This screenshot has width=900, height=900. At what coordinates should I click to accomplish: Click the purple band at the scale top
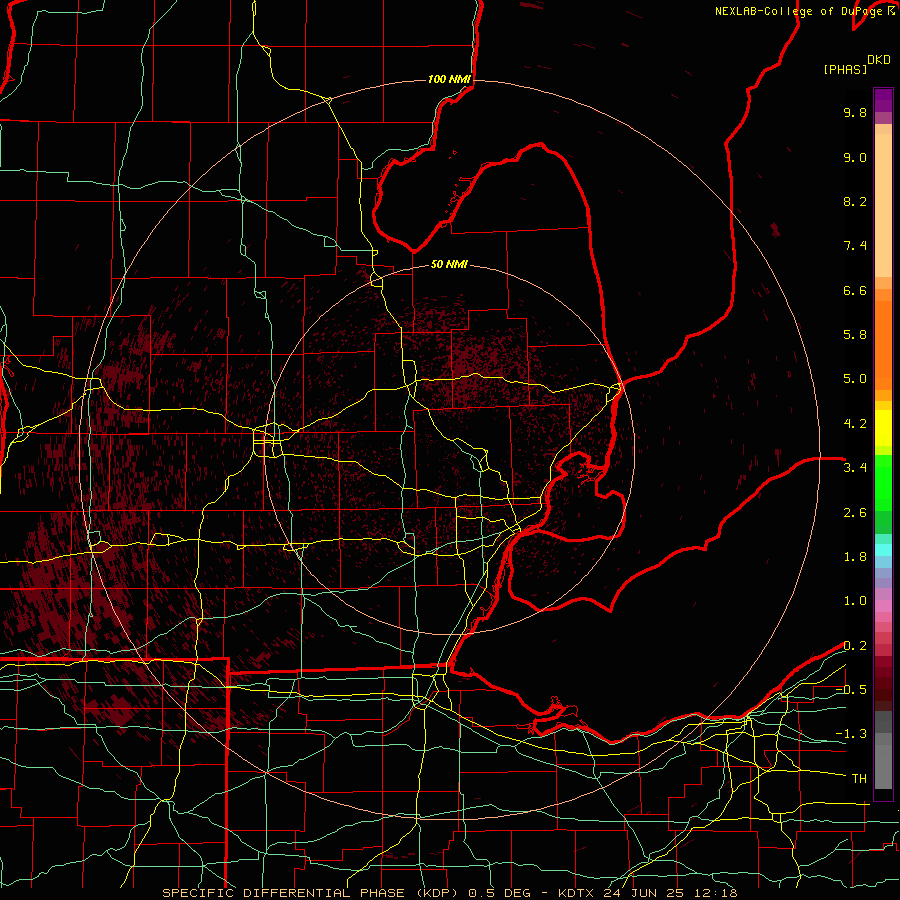883,101
